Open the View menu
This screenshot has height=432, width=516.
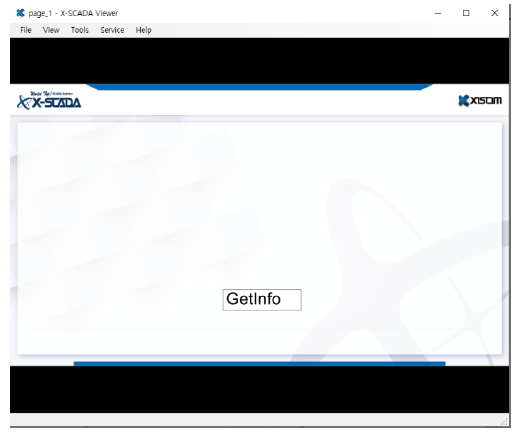51,30
